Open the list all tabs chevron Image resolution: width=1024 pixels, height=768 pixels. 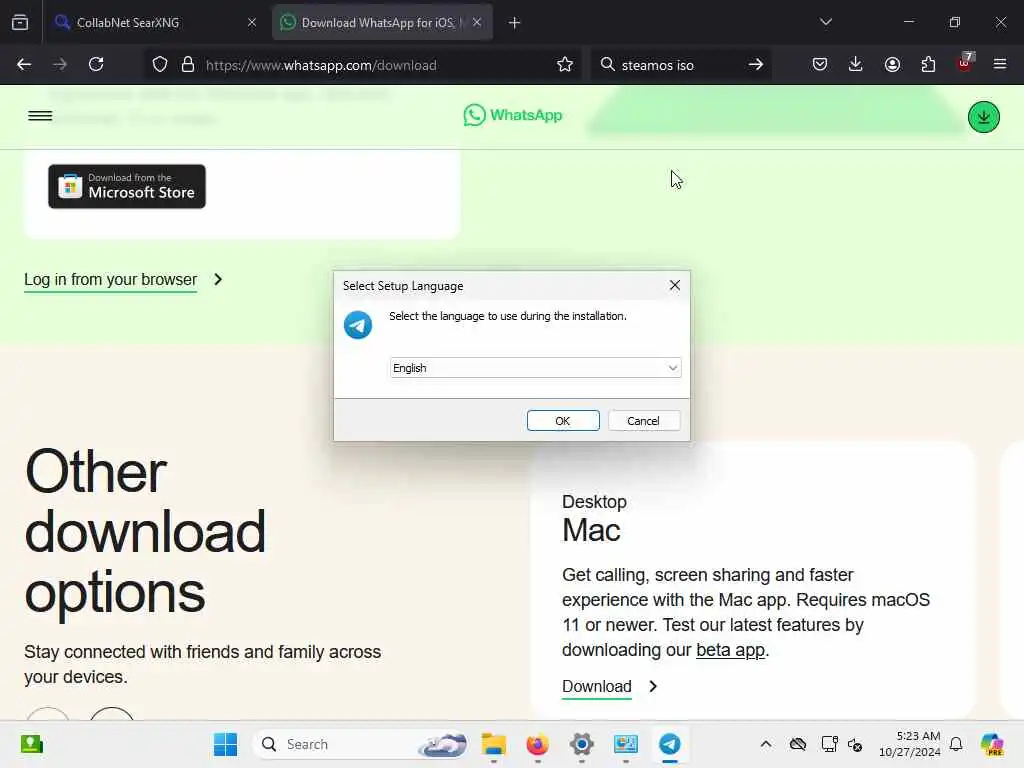(x=825, y=22)
